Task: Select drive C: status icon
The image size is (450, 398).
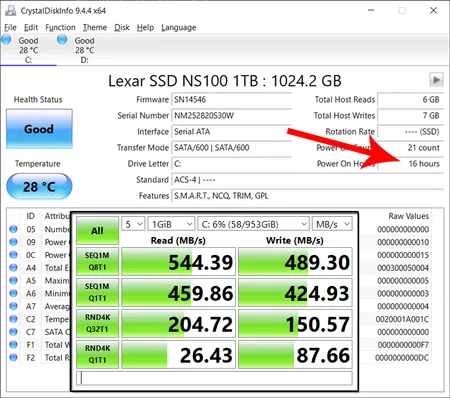Action: pos(6,40)
